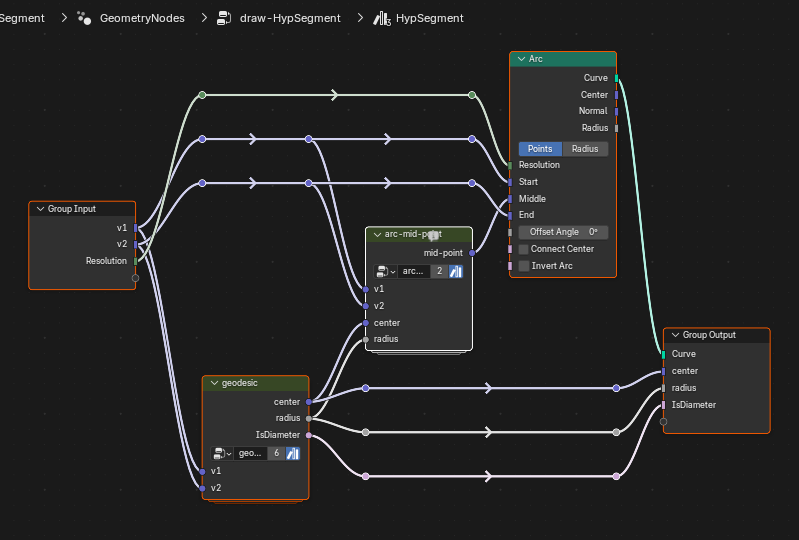
Task: Click the draw-HypSegment node group icon in breadcrumb
Action: (x=224, y=18)
